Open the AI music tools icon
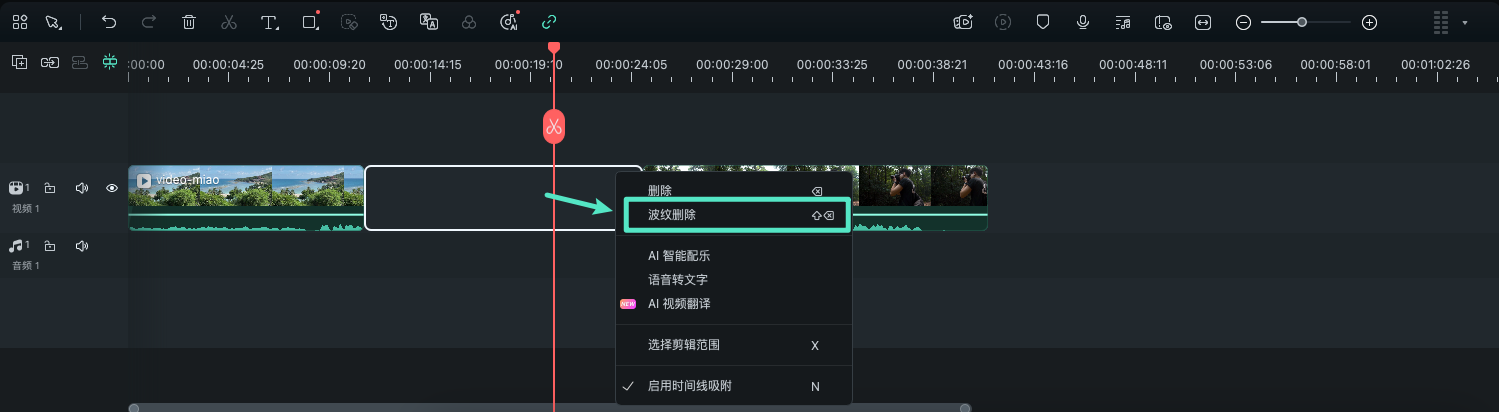The height and width of the screenshot is (412, 1499). click(509, 22)
